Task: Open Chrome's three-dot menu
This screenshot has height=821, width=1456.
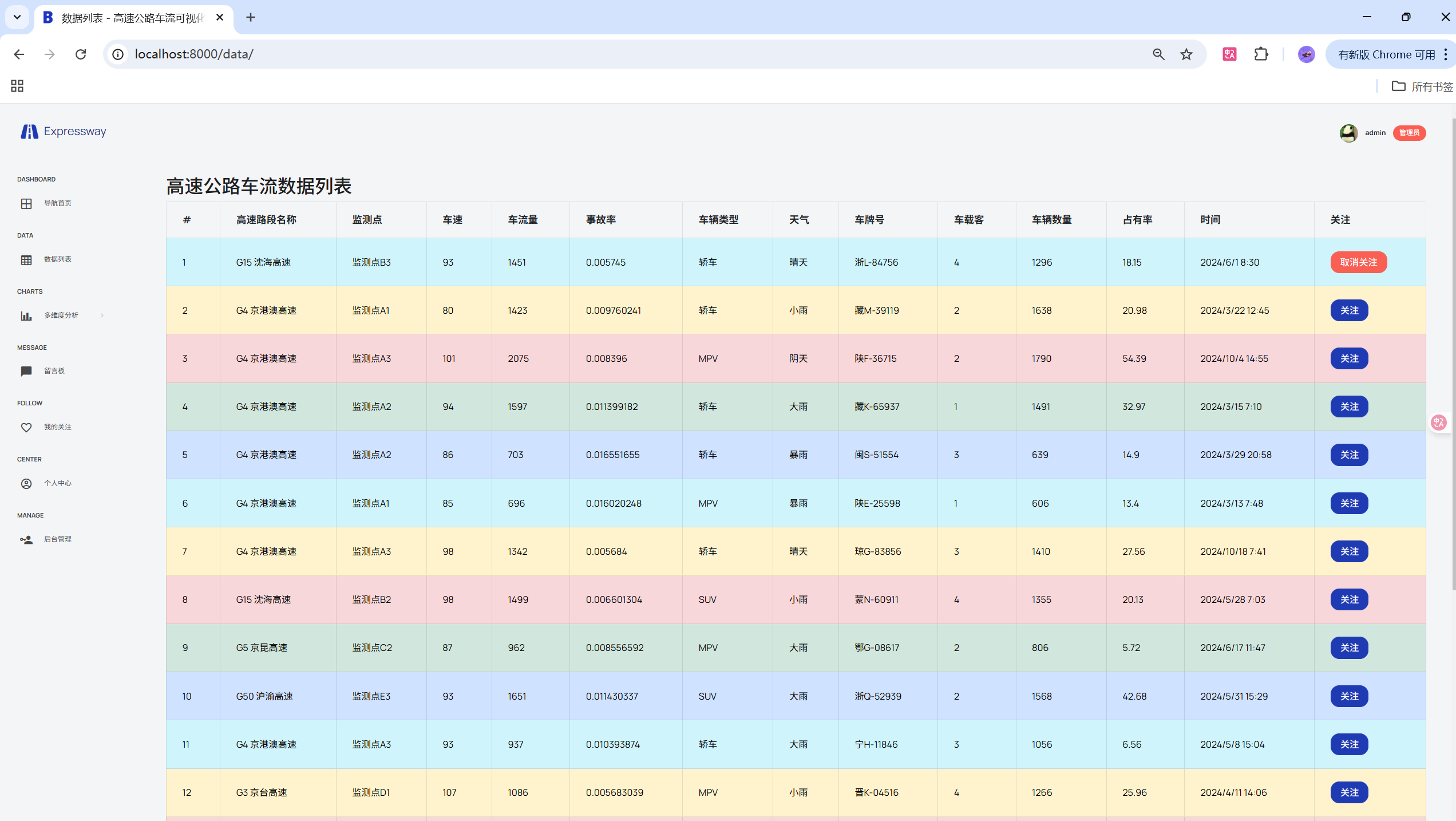Action: pyautogui.click(x=1446, y=54)
